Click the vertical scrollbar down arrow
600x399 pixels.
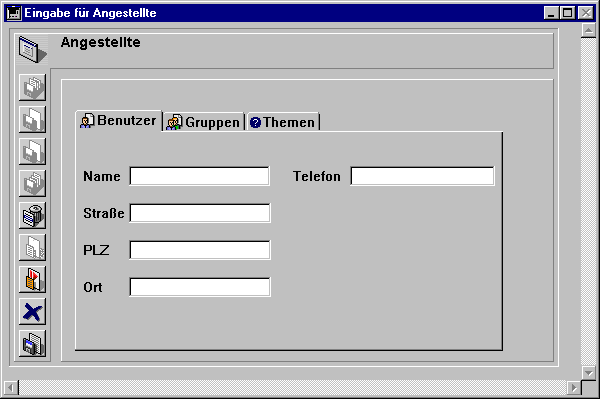[x=589, y=373]
